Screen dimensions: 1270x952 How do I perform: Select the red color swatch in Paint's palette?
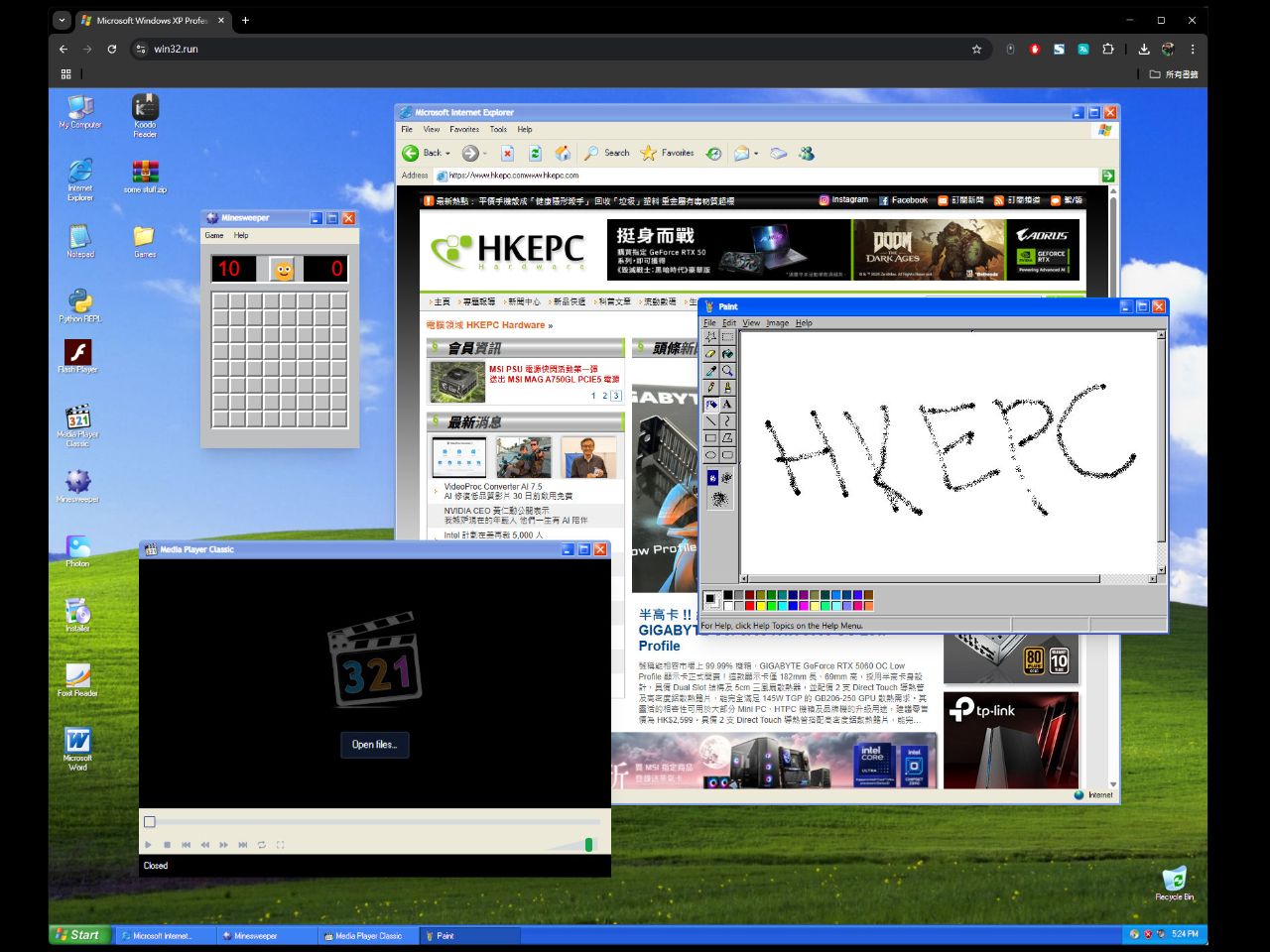(749, 604)
